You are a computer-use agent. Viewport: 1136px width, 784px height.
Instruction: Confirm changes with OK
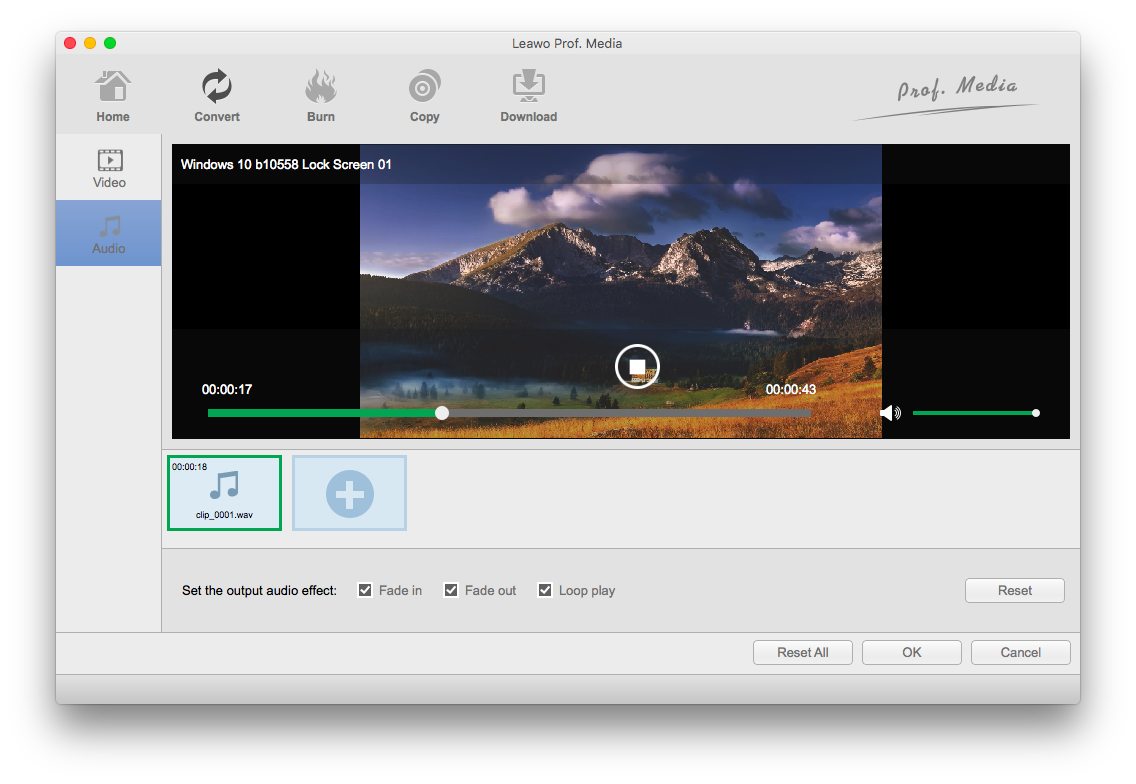point(911,653)
